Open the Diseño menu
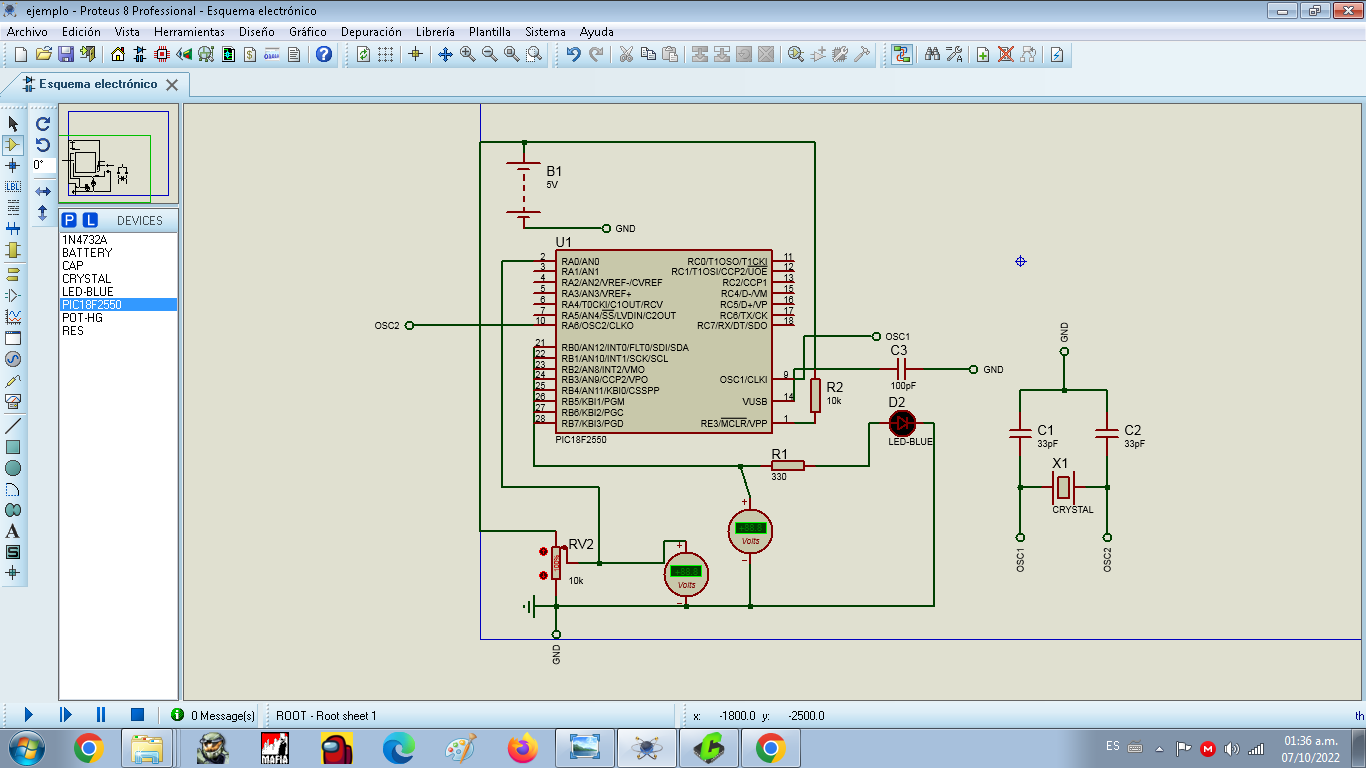 click(256, 32)
